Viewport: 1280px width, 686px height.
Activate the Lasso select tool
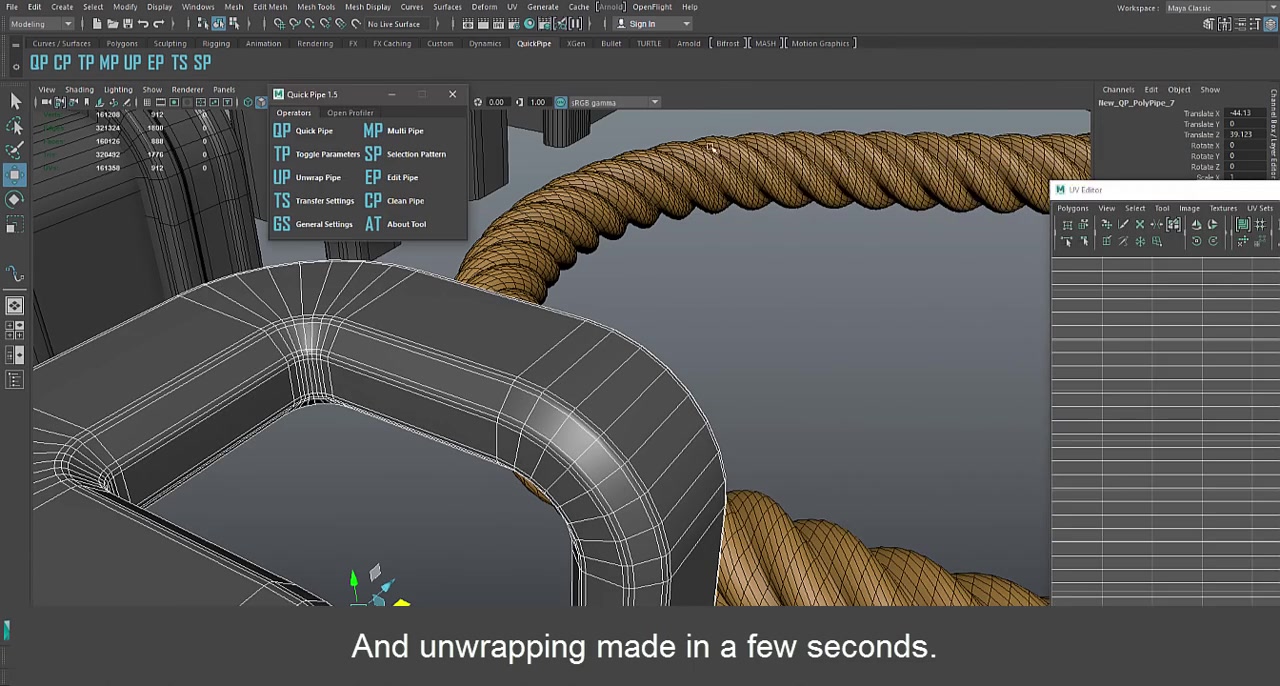(x=15, y=125)
